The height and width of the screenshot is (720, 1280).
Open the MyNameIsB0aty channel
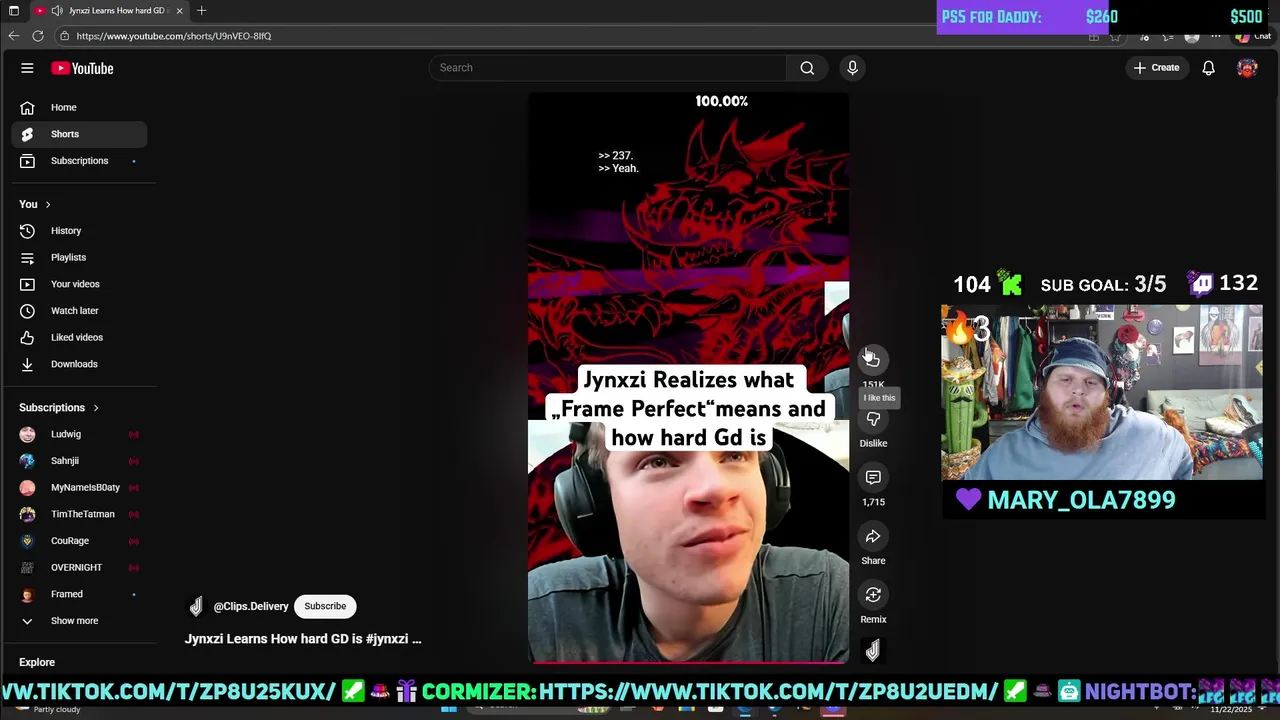pyautogui.click(x=79, y=488)
